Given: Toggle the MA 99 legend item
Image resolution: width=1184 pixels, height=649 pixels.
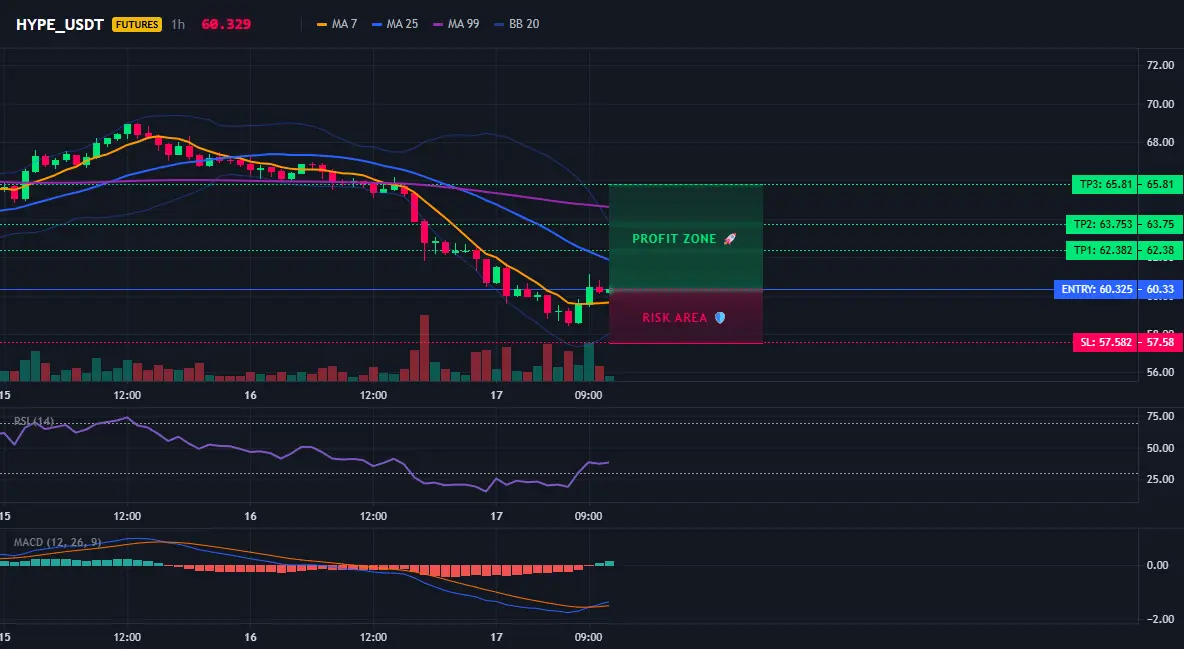Looking at the screenshot, I should 456,24.
